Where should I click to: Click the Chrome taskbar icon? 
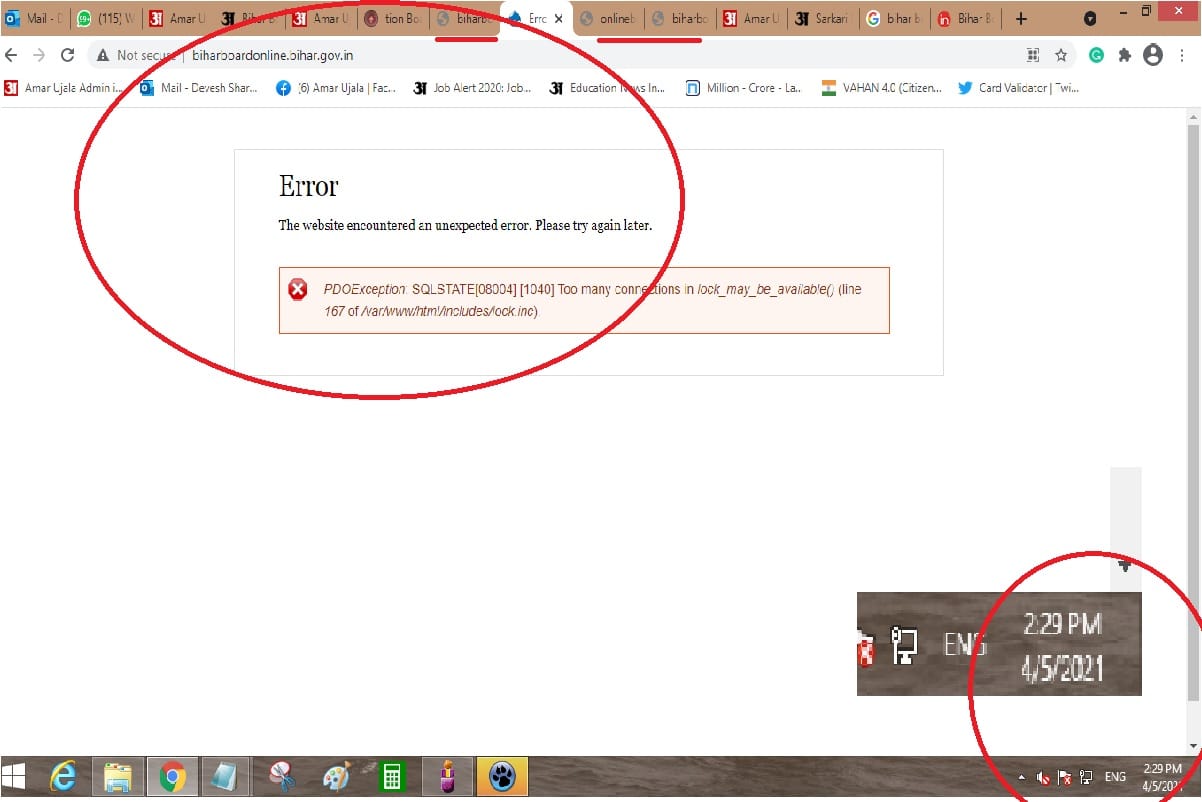point(173,777)
